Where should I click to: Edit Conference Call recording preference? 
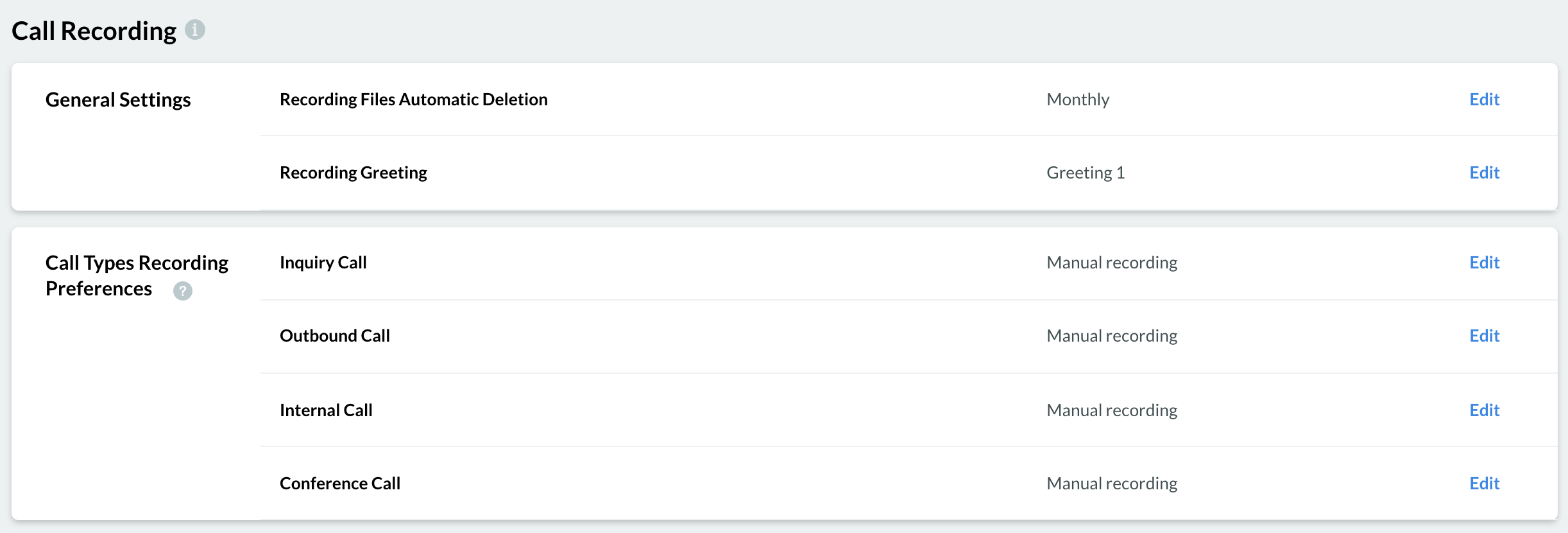click(1484, 484)
